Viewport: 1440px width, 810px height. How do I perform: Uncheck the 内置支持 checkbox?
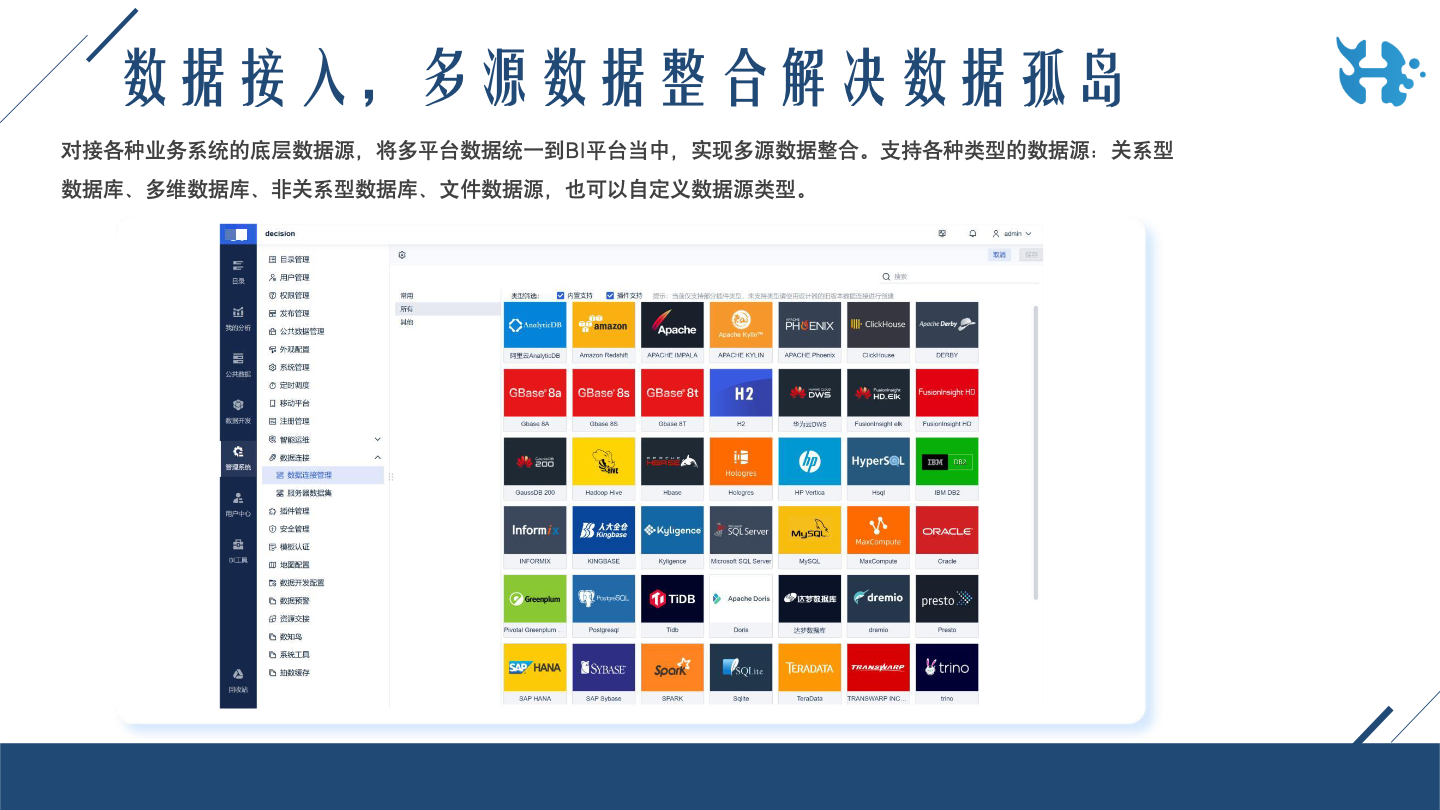pos(561,296)
